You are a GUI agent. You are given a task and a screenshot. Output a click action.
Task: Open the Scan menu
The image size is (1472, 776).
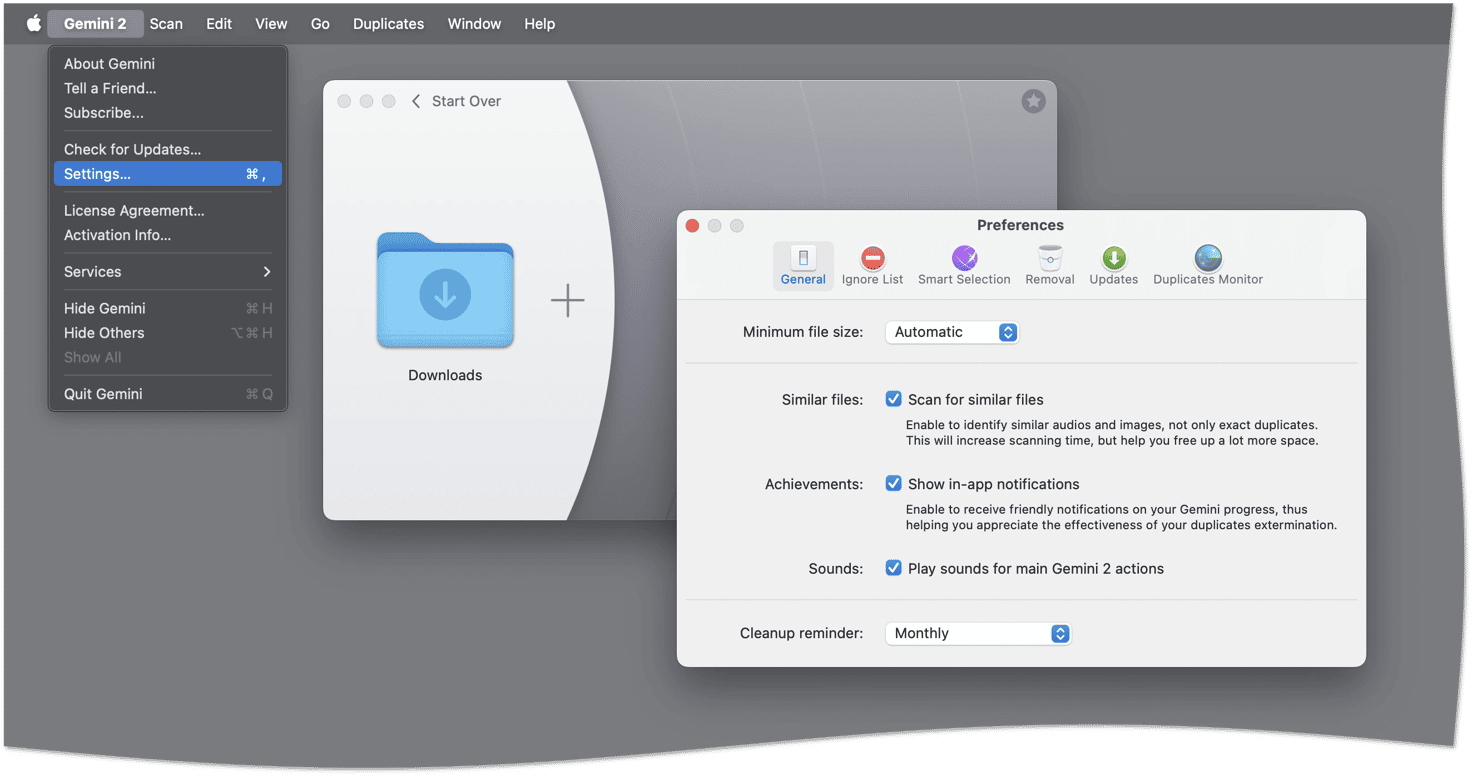pyautogui.click(x=166, y=24)
